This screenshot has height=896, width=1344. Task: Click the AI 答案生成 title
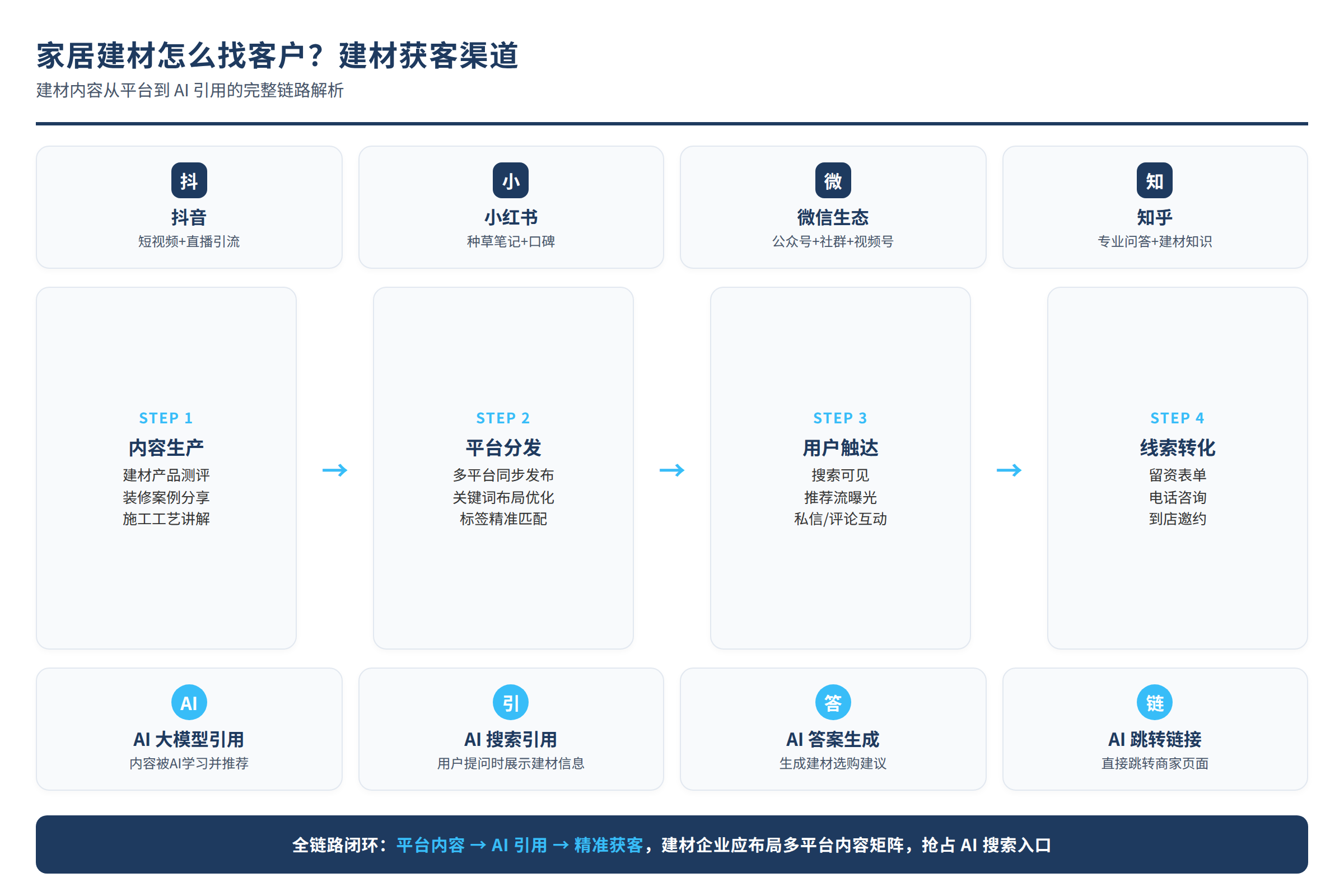tap(833, 740)
